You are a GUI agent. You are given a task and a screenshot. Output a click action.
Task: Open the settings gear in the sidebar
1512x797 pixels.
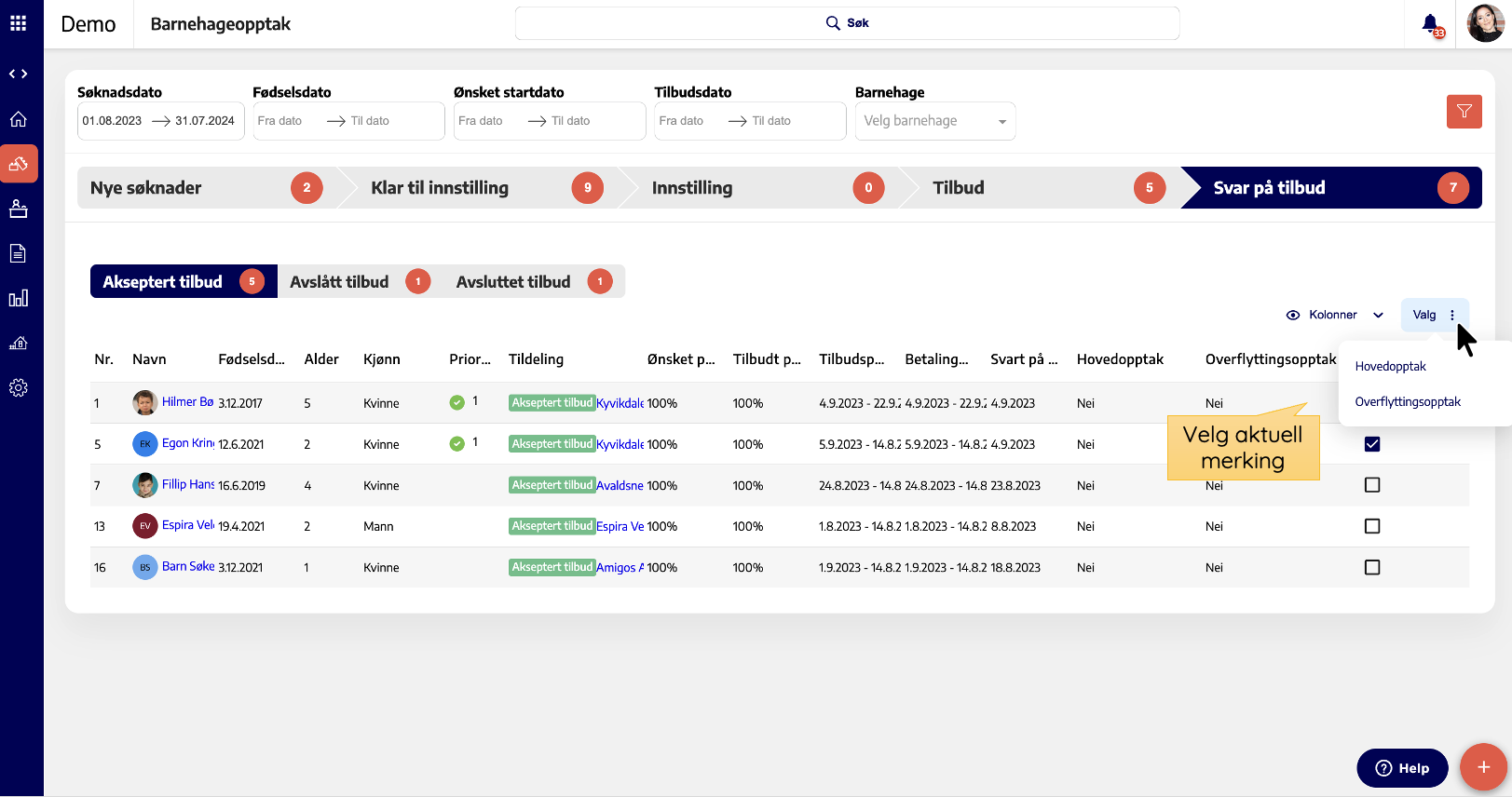18,387
